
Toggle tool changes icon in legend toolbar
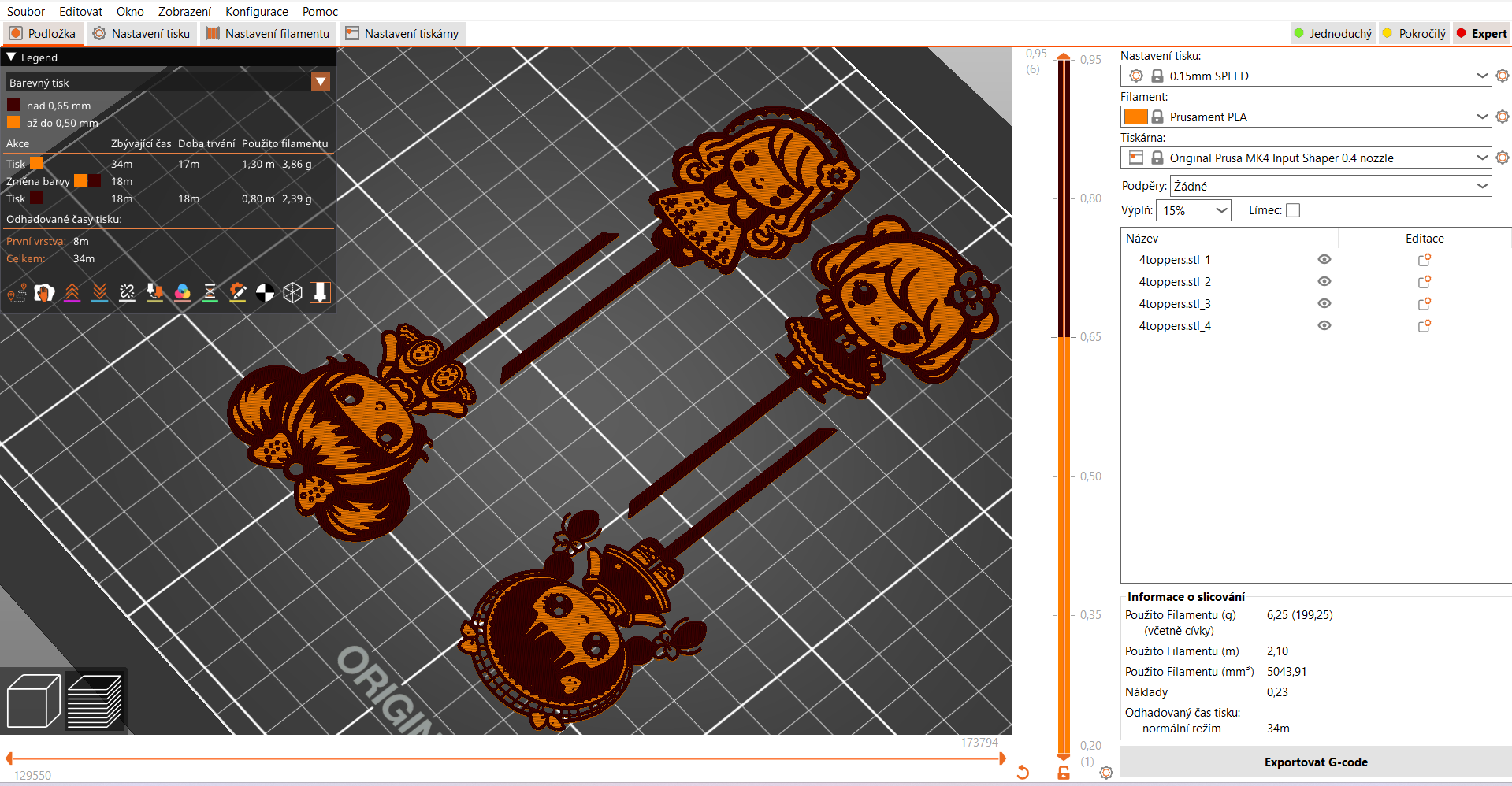(x=154, y=293)
